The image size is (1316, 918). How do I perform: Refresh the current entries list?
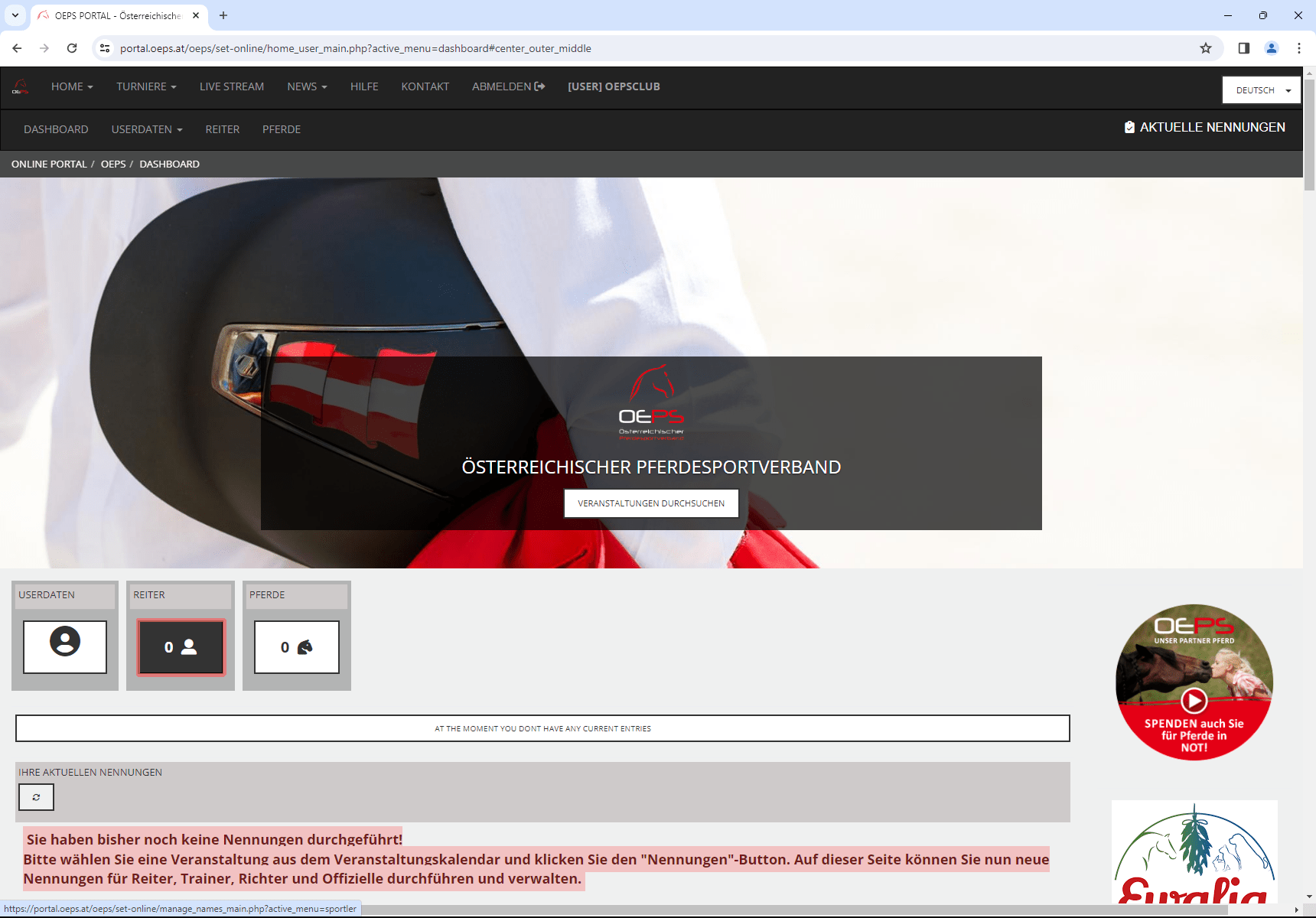pos(36,797)
